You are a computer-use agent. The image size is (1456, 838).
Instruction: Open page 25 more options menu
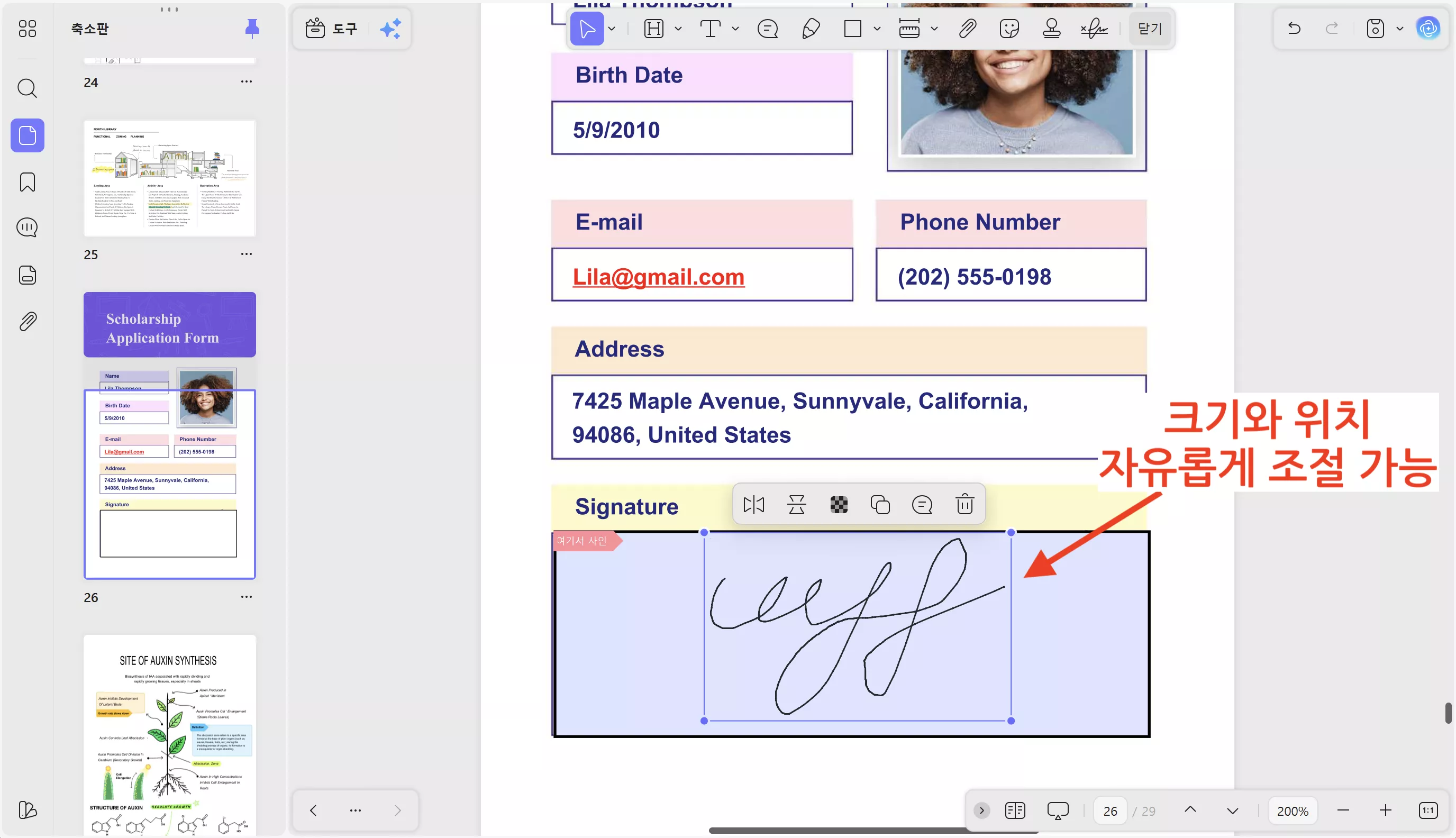(x=247, y=254)
